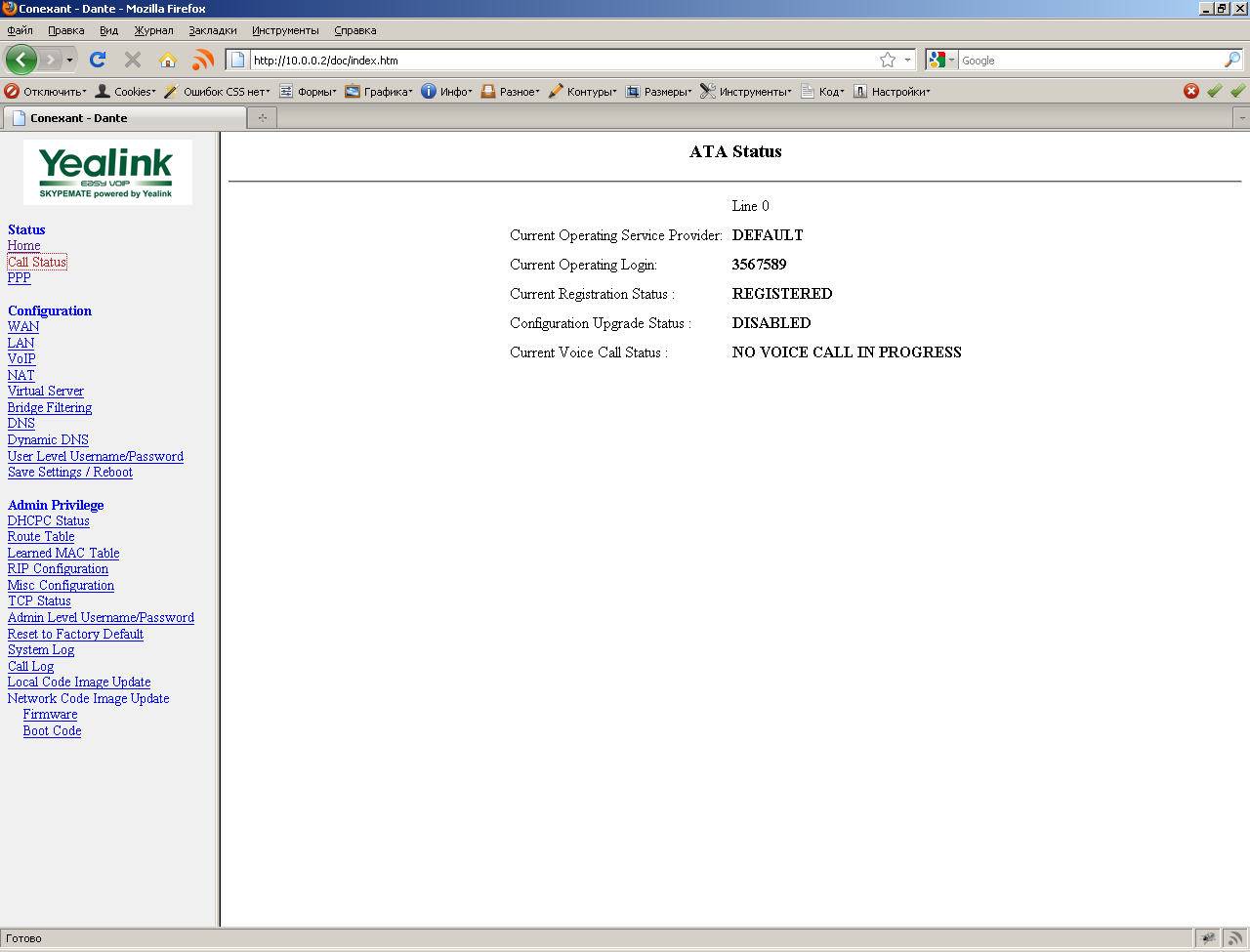Open the LAN configuration link

coord(21,343)
